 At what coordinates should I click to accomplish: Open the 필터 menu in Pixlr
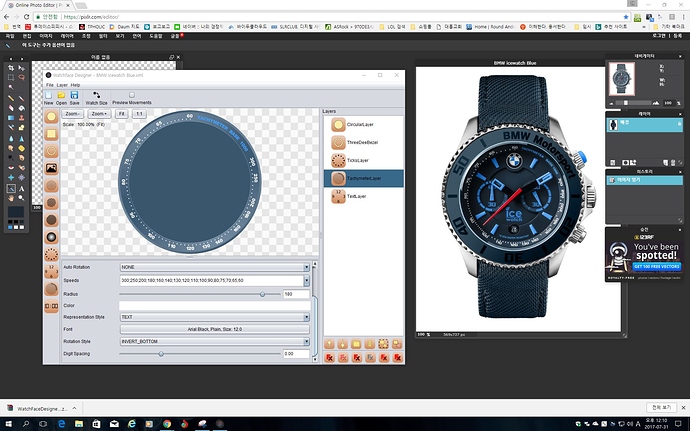pos(103,36)
